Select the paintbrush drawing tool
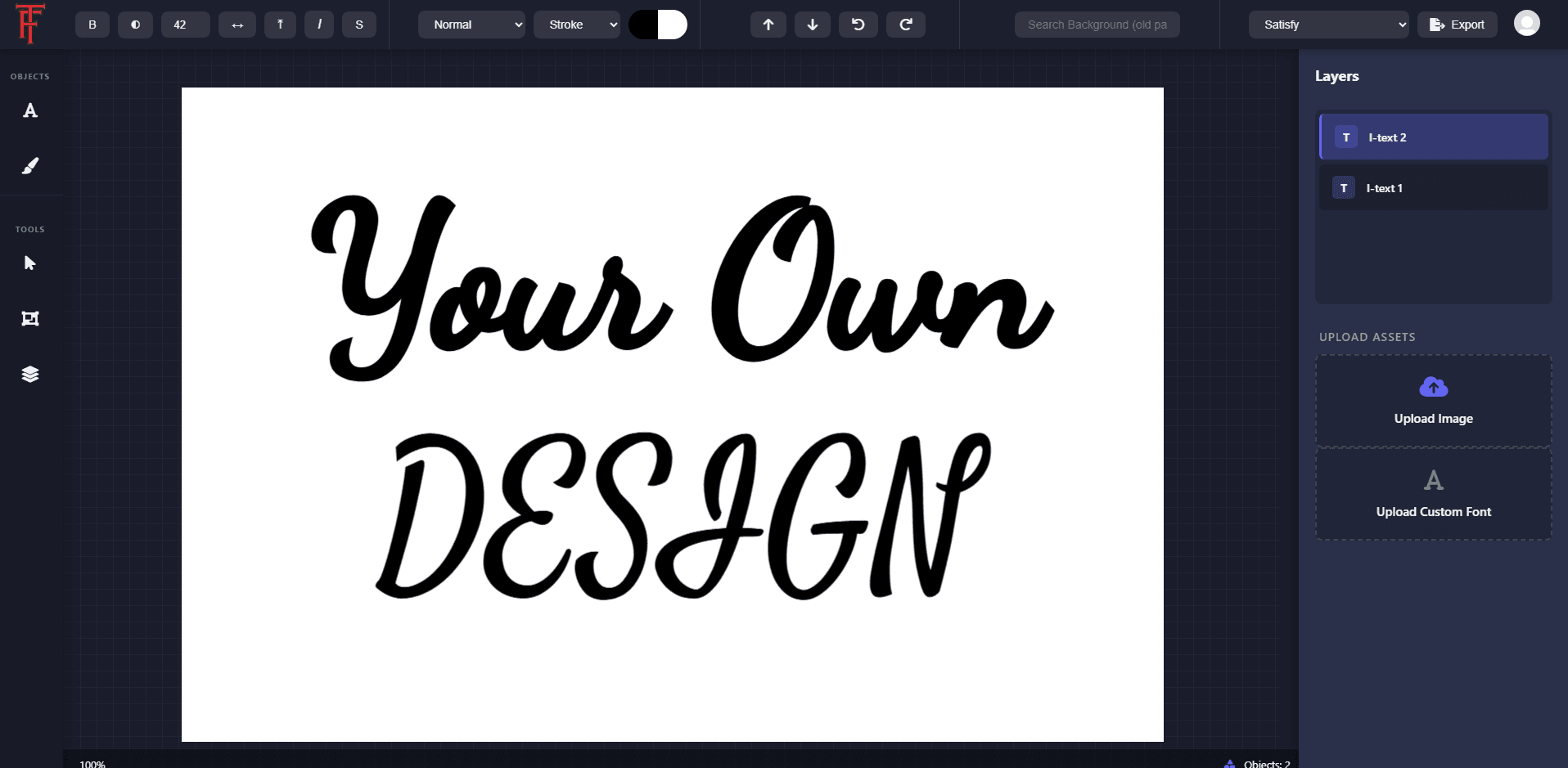The image size is (1568, 768). point(30,166)
